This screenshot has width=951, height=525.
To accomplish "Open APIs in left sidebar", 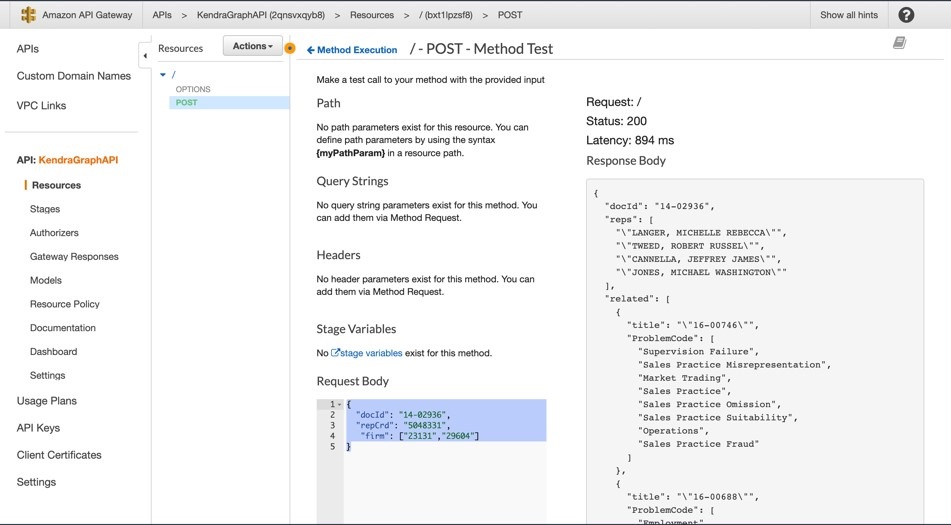I will tap(28, 48).
